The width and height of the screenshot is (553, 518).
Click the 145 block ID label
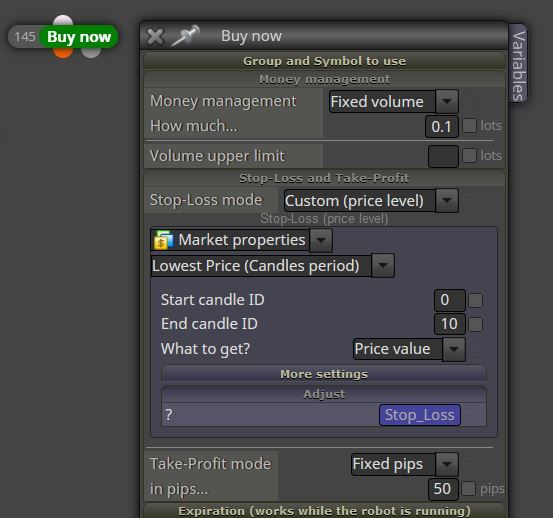click(25, 37)
